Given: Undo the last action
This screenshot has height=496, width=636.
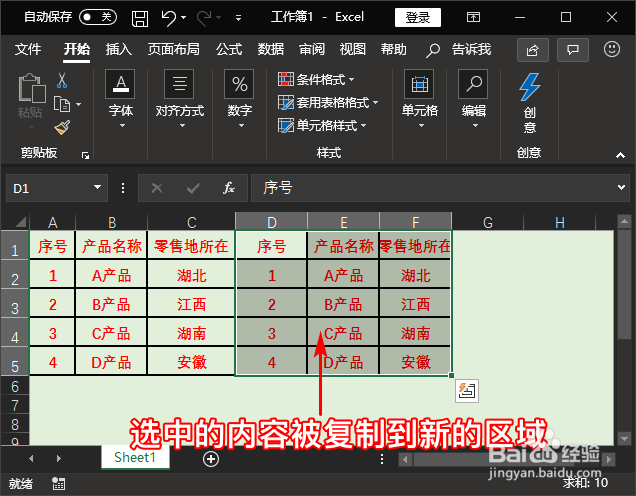Looking at the screenshot, I should (x=168, y=18).
